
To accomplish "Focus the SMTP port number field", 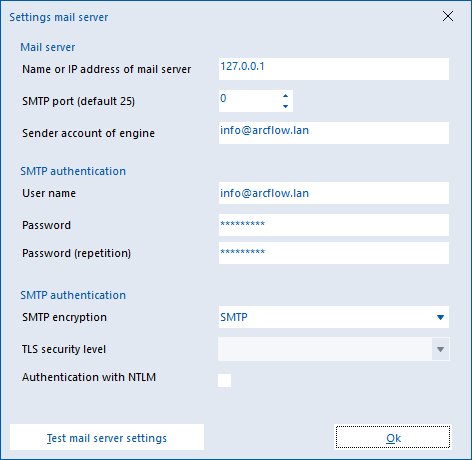I will [249, 101].
